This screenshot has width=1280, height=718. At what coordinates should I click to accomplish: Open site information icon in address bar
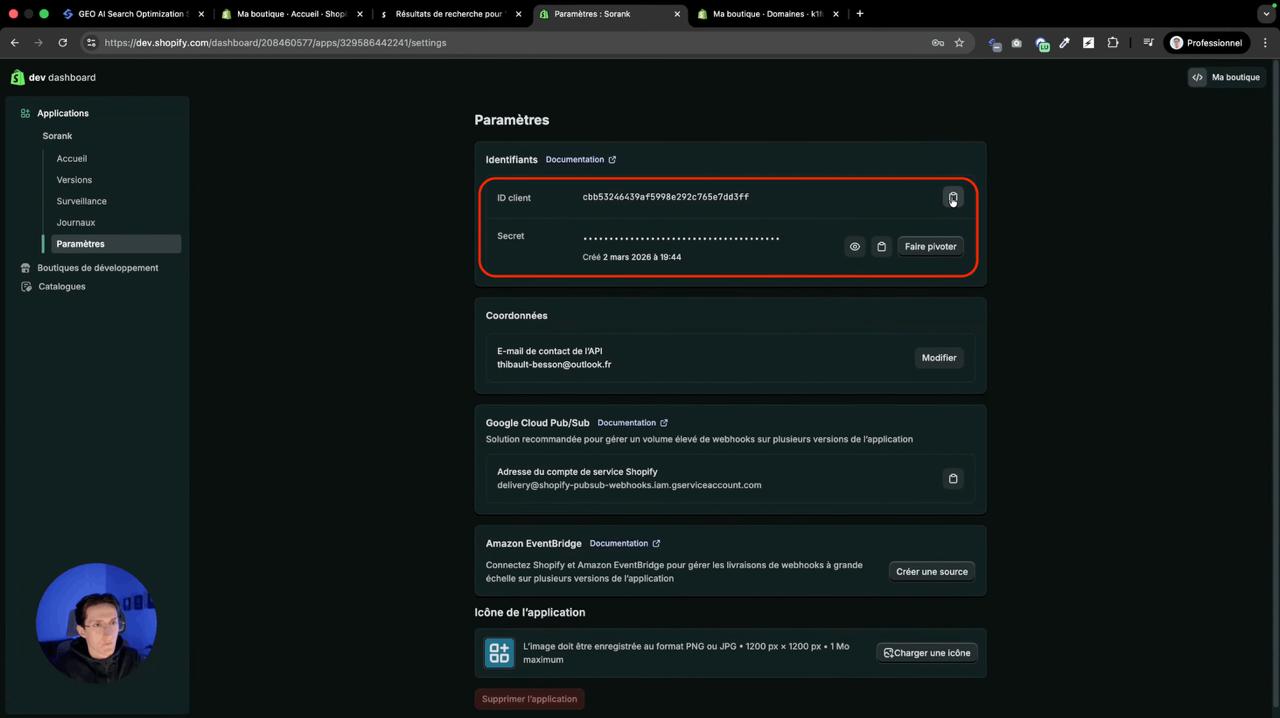[x=91, y=43]
